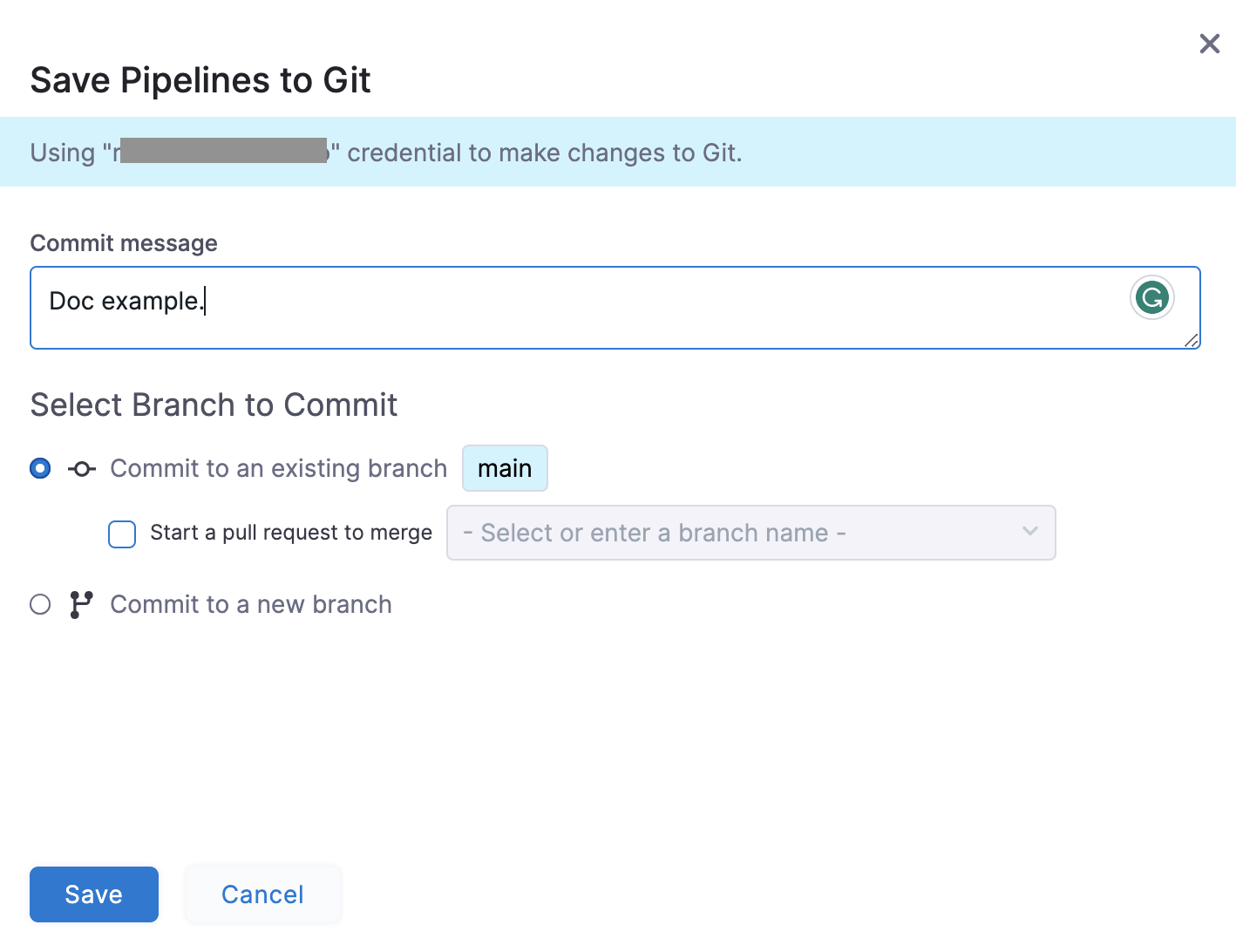Enable Start a pull request to merge checkbox
Screen dimensions: 1236x952
point(122,534)
